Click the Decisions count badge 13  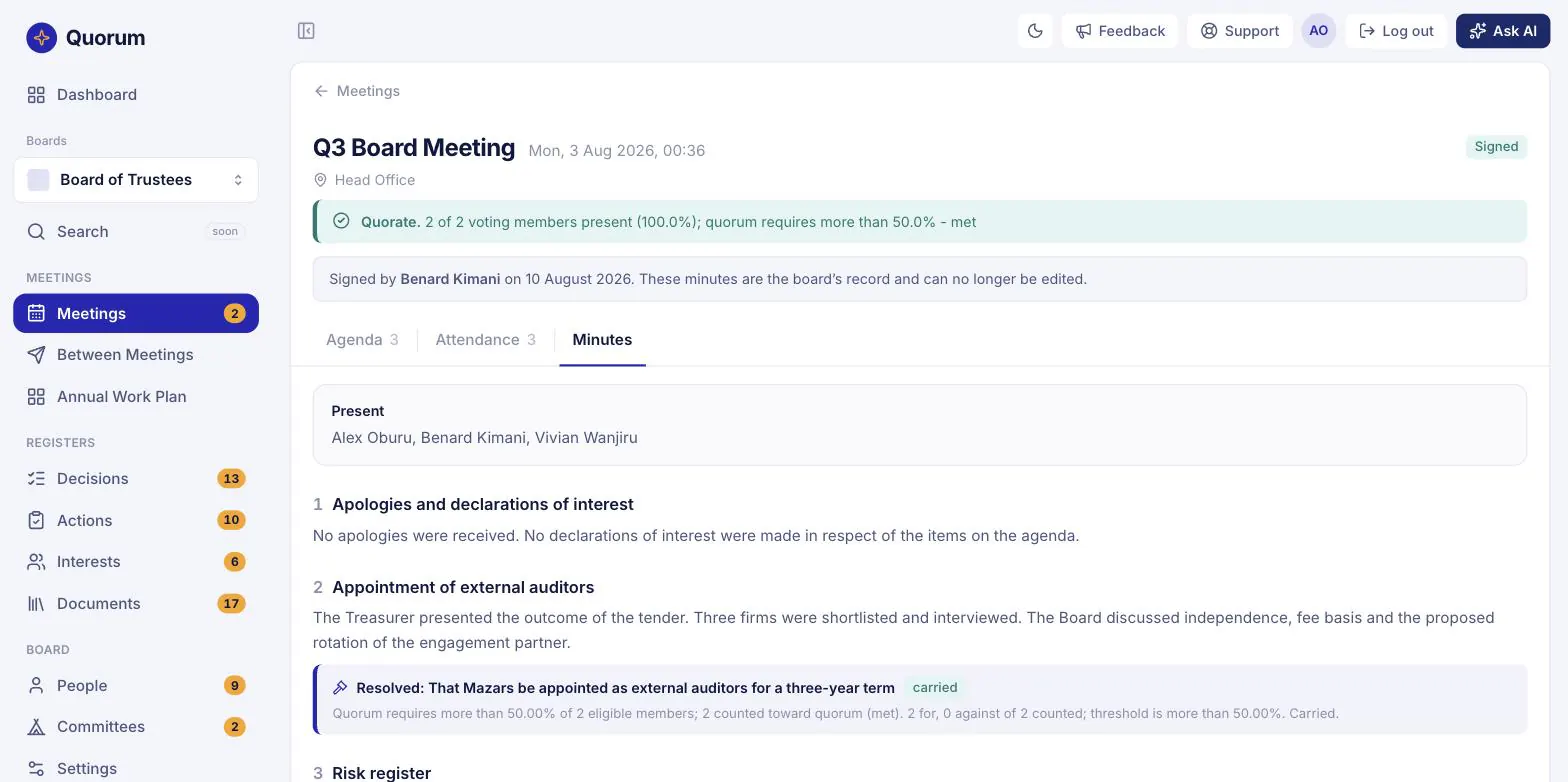tap(231, 479)
